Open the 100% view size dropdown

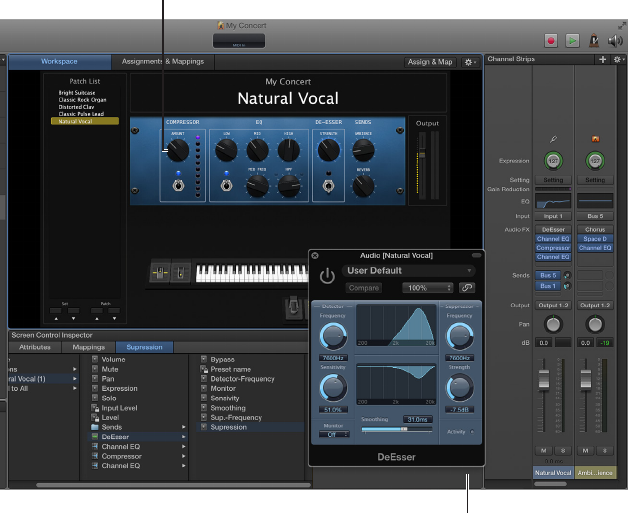tap(428, 288)
